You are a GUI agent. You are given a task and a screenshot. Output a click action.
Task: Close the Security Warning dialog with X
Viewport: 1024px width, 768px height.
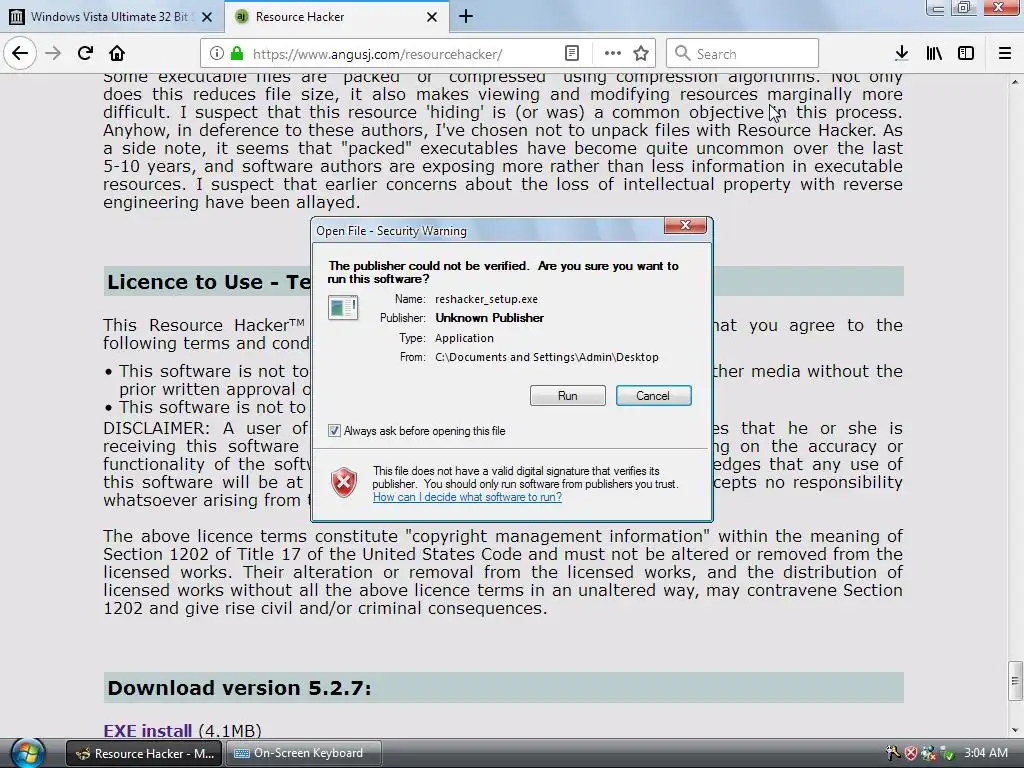point(685,225)
